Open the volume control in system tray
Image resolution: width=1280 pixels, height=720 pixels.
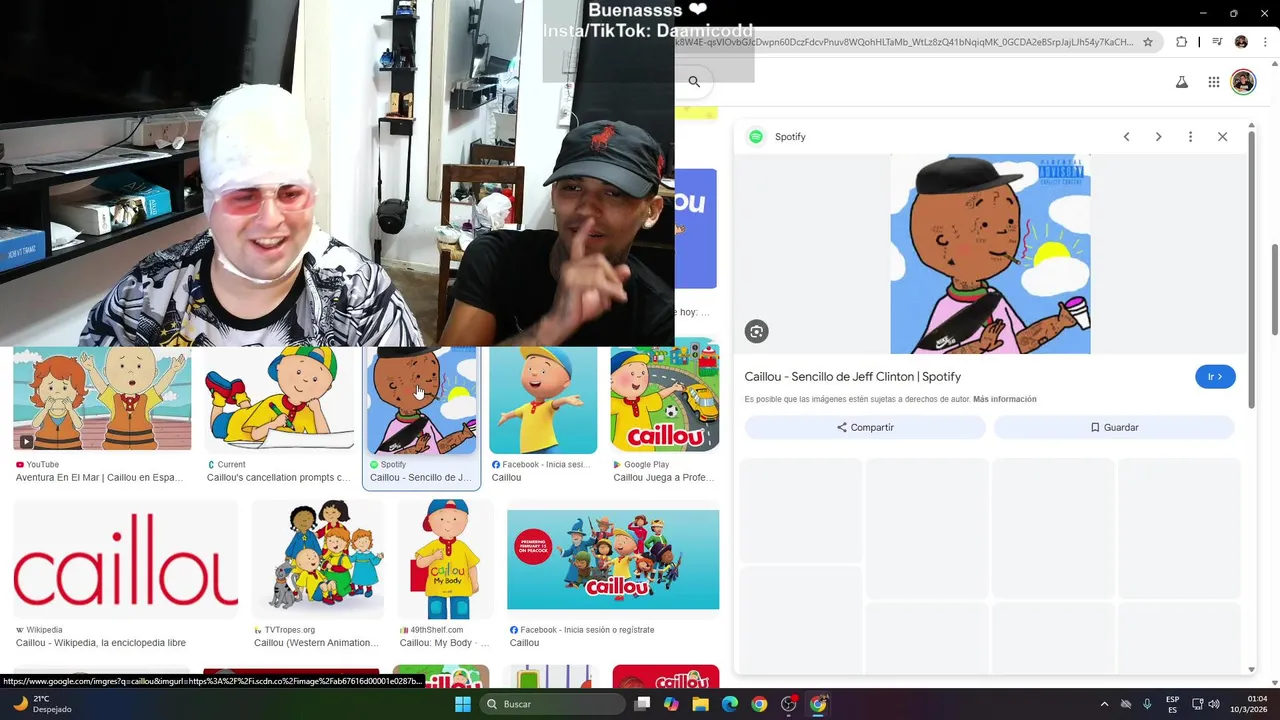pos(1214,704)
